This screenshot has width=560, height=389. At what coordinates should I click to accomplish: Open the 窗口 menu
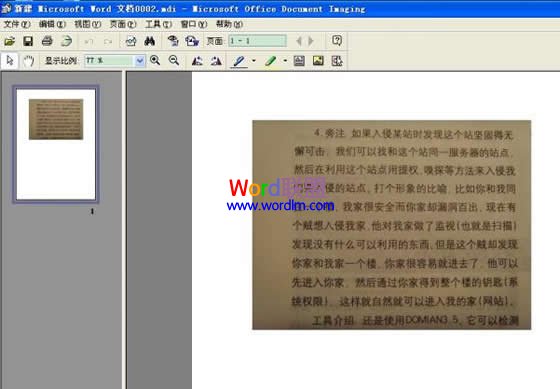pos(194,24)
